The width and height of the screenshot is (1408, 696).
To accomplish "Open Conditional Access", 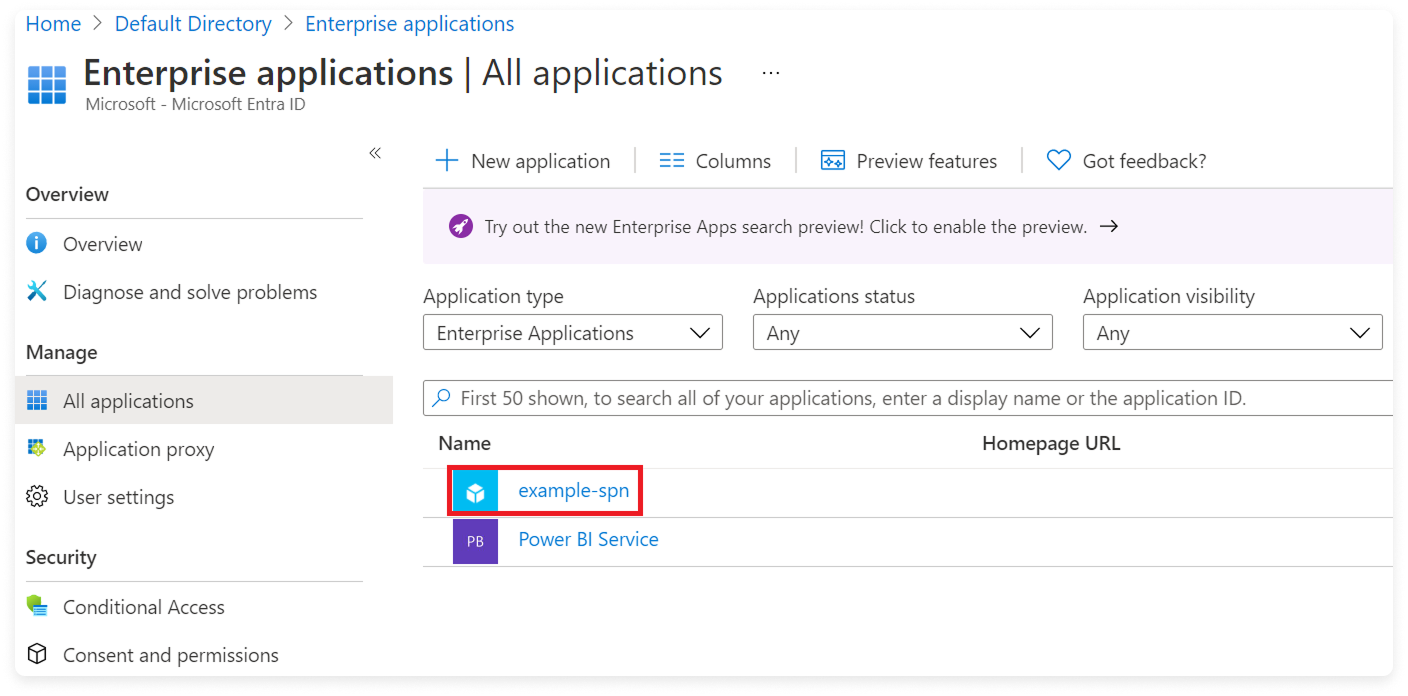I will point(143,607).
